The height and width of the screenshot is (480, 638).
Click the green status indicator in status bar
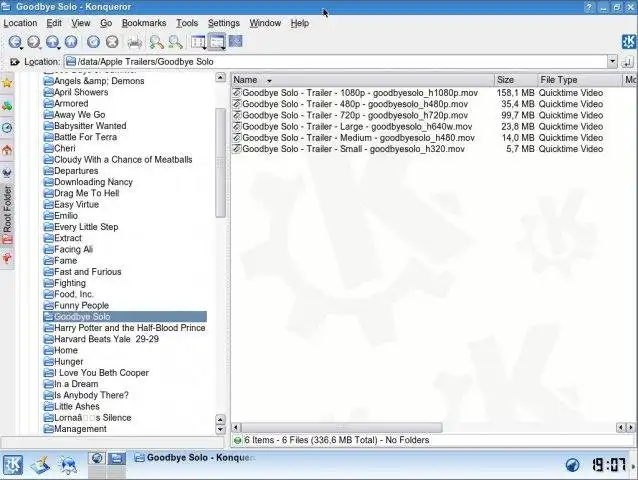click(x=238, y=440)
